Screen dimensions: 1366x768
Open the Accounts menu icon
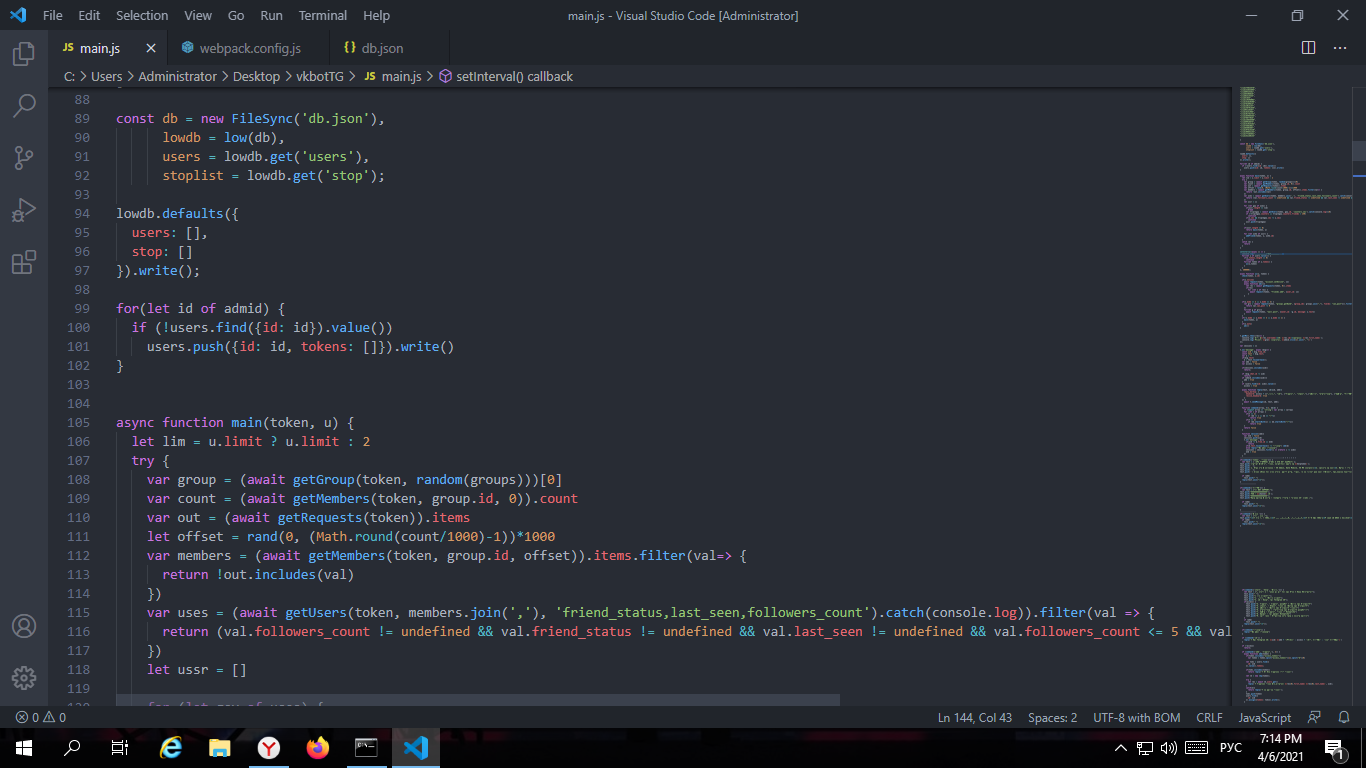point(24,626)
